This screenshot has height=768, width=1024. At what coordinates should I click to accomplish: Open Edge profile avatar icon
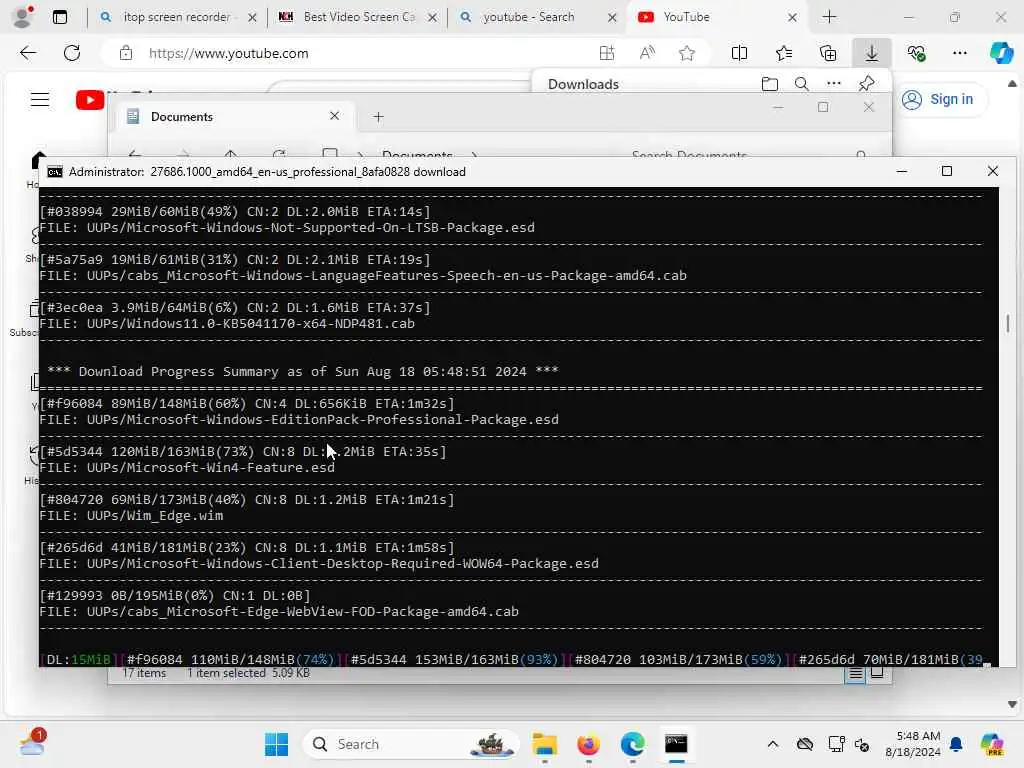tap(23, 17)
